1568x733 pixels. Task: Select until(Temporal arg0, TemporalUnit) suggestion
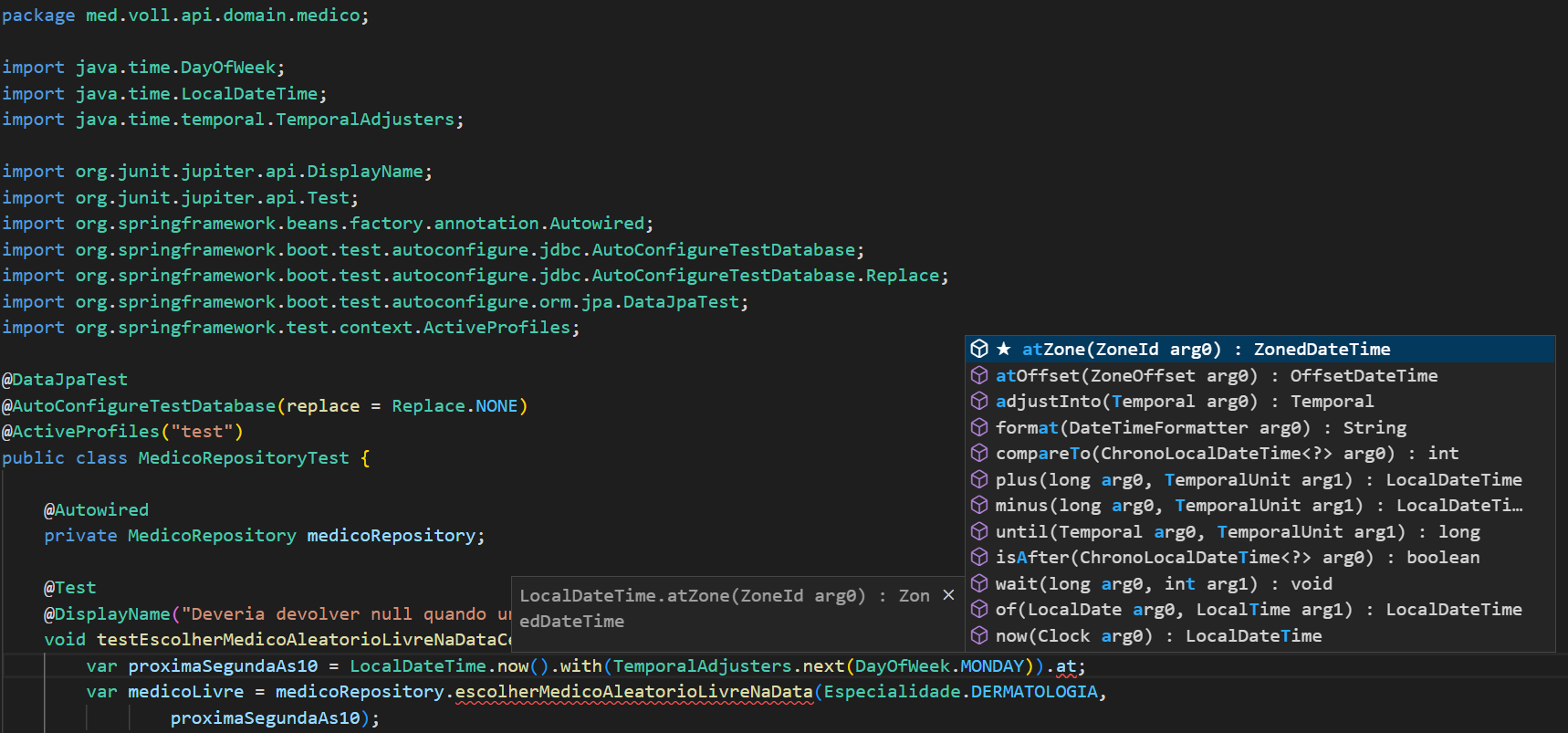[1260, 531]
